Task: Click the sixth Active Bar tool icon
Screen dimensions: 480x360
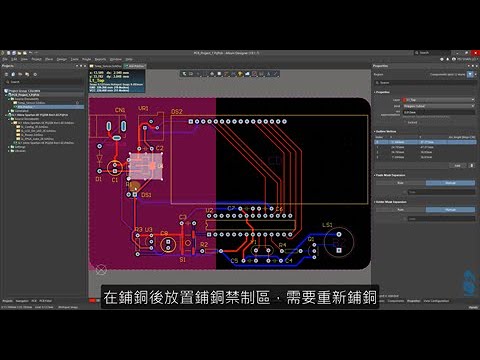Action: click(219, 74)
